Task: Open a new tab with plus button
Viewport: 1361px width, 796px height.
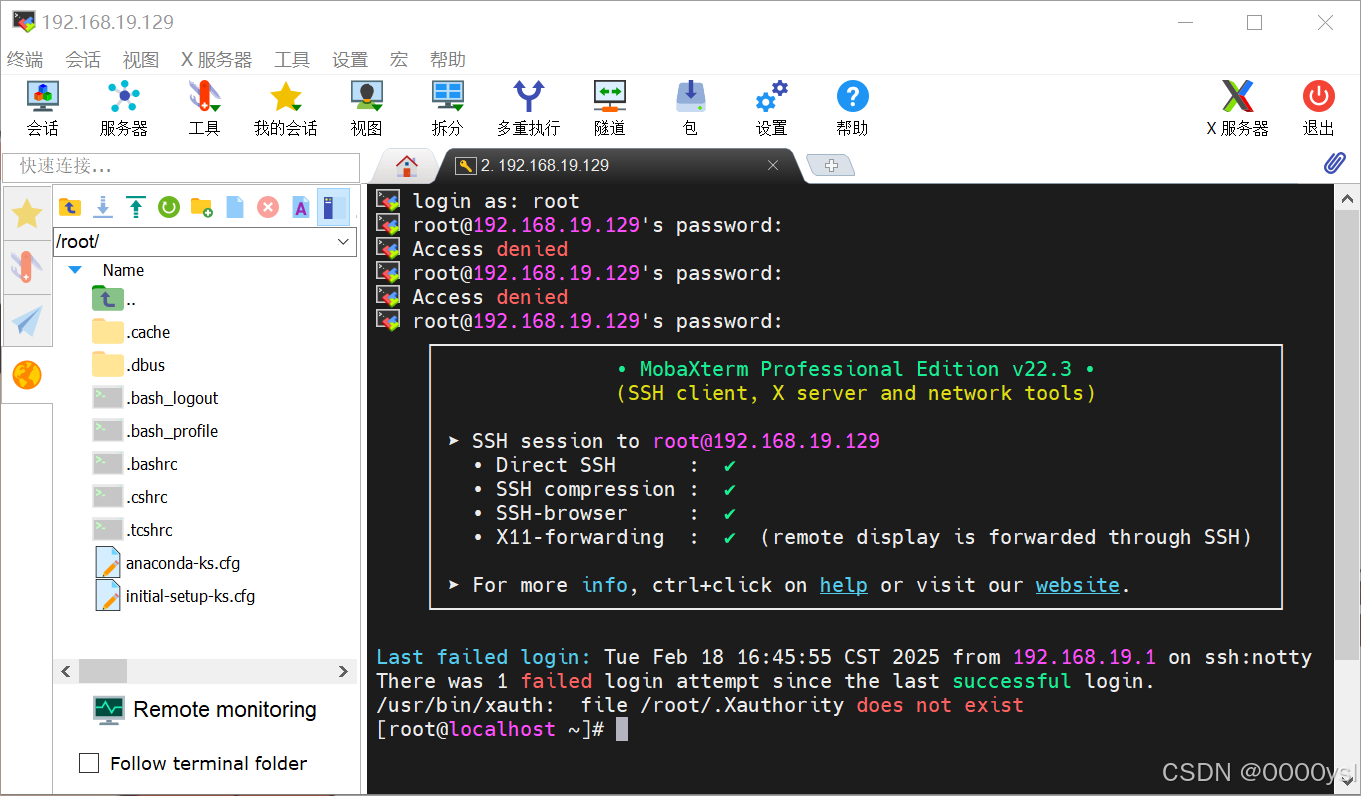Action: click(x=830, y=165)
